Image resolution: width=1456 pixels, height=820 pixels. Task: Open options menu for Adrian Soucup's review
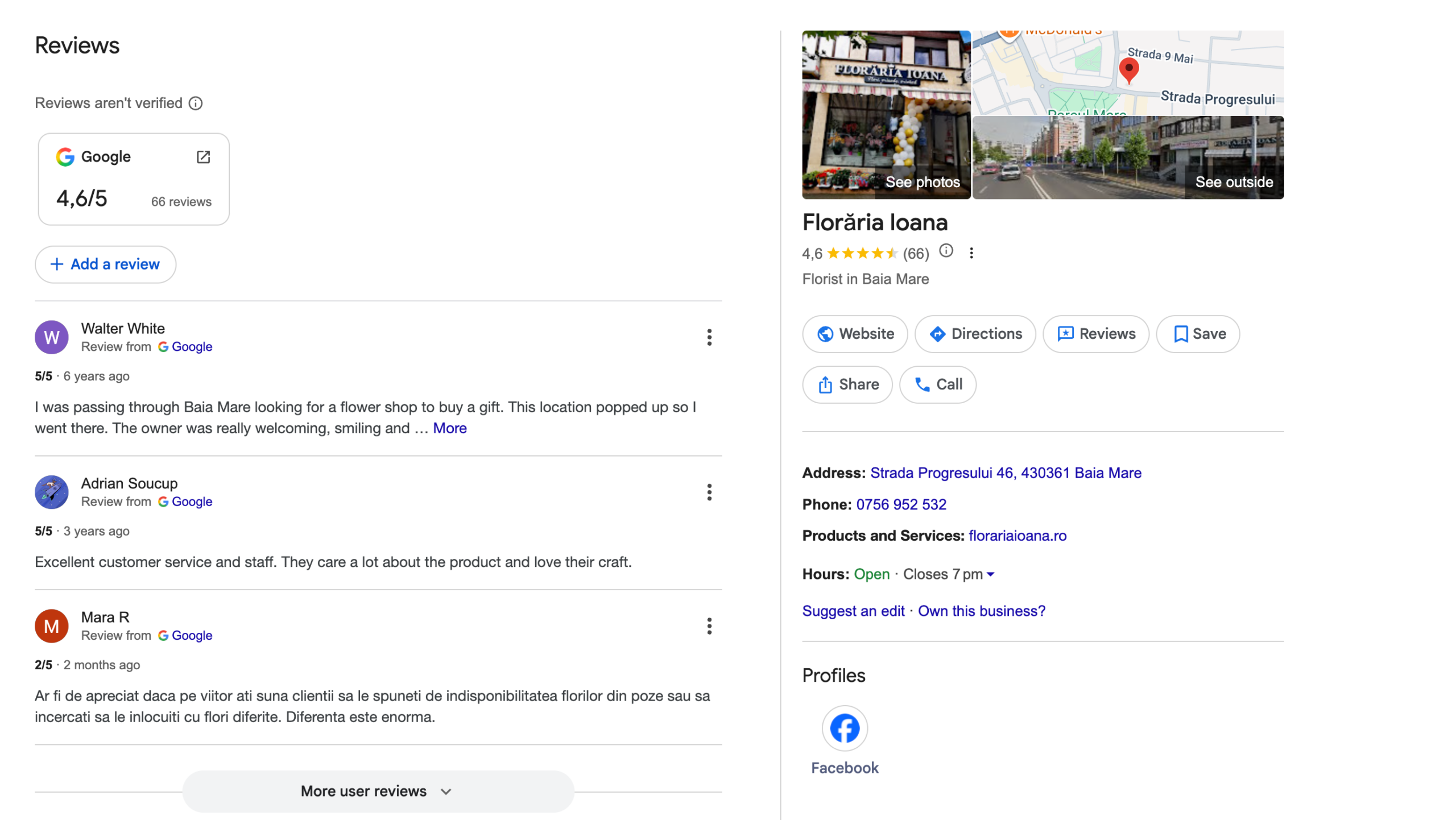point(709,492)
